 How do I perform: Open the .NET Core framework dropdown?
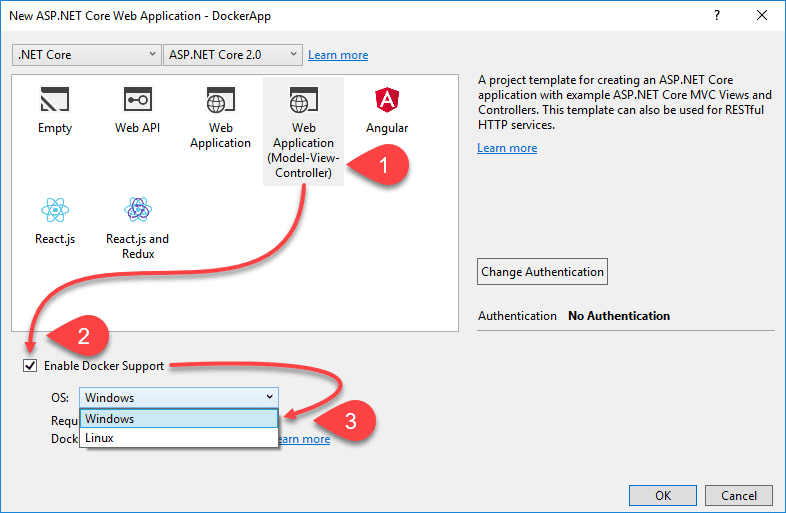point(87,55)
